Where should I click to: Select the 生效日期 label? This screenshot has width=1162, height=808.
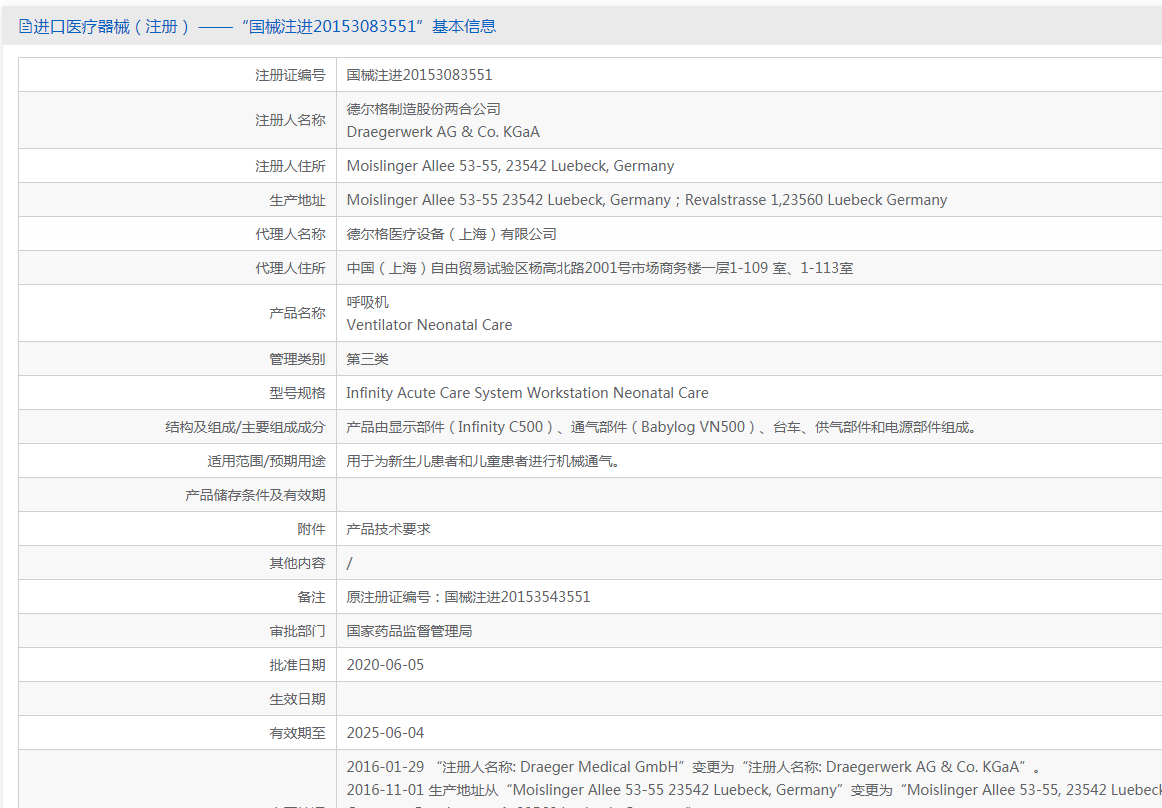point(297,700)
